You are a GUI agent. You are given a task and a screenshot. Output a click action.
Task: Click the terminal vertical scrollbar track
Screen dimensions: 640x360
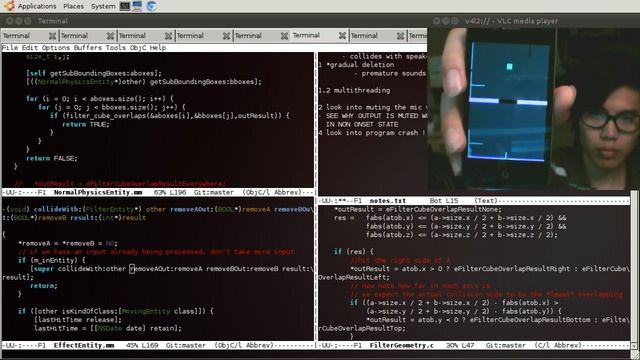634,265
